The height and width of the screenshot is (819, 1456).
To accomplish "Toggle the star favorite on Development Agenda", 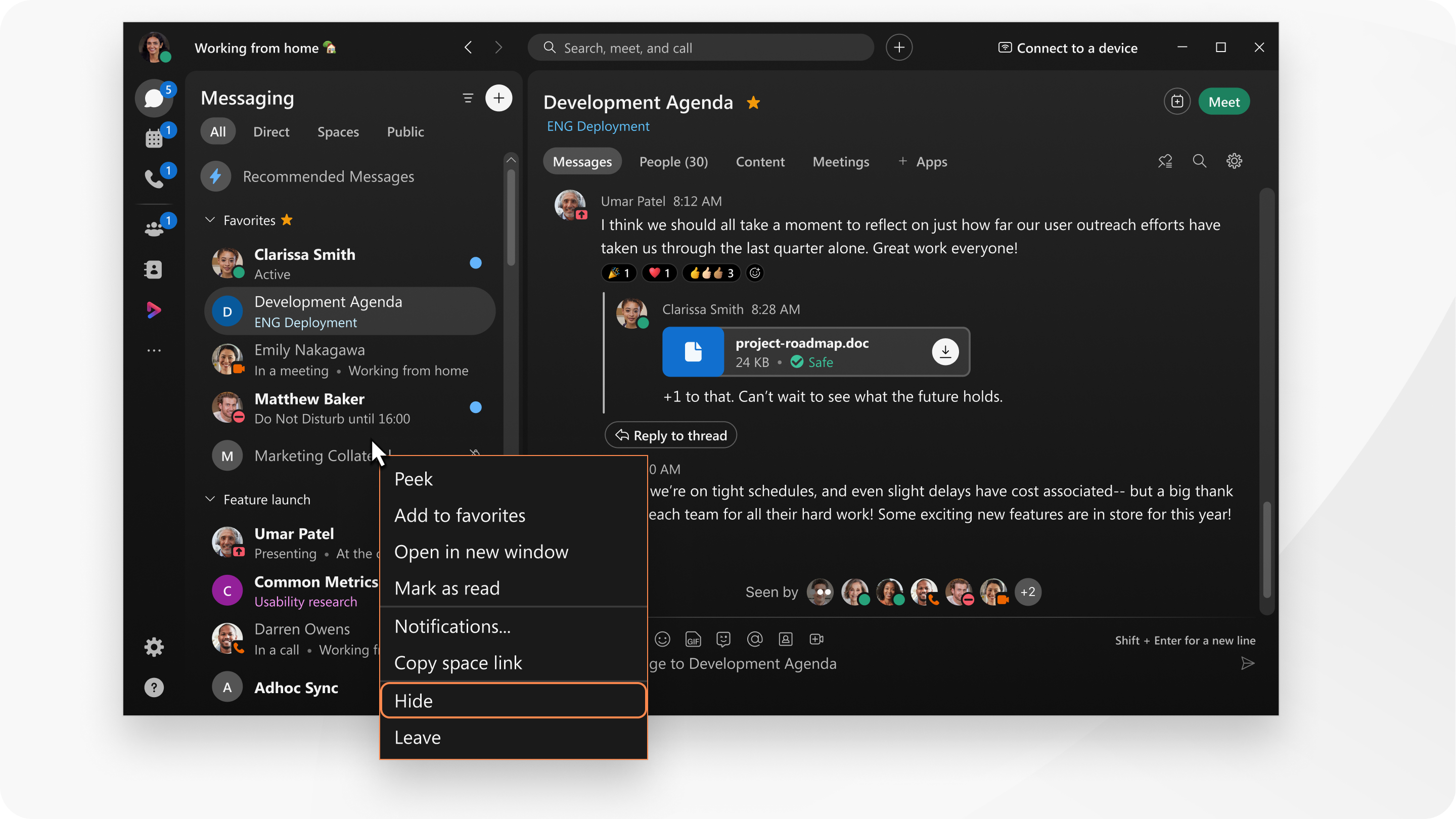I will coord(755,101).
